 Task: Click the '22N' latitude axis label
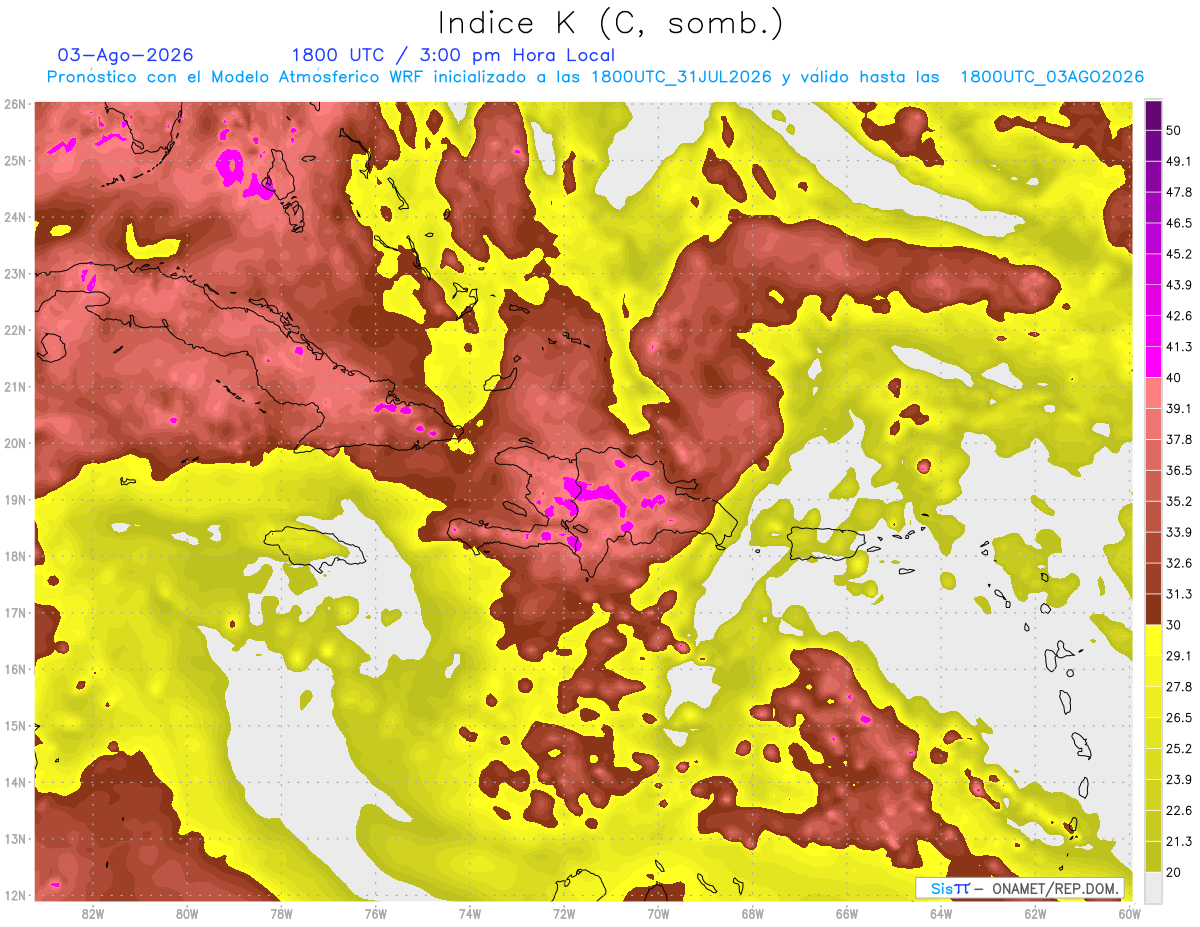15,330
